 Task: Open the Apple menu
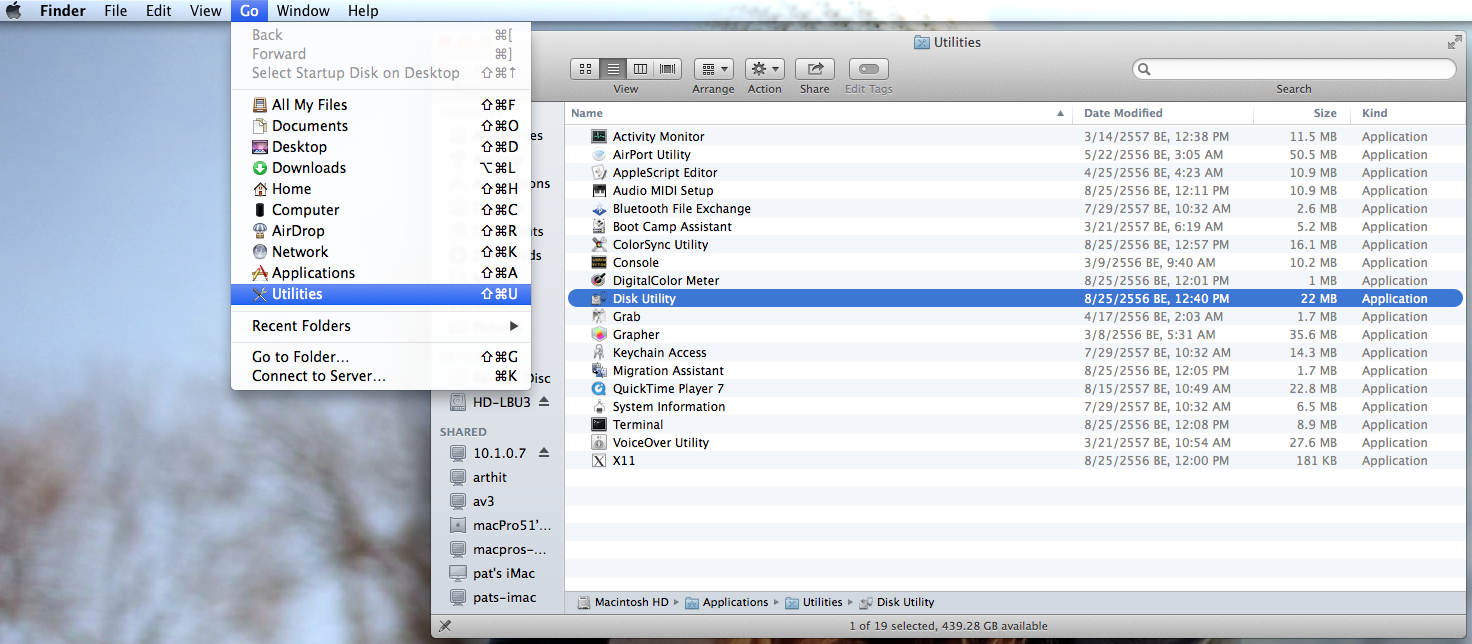point(15,11)
